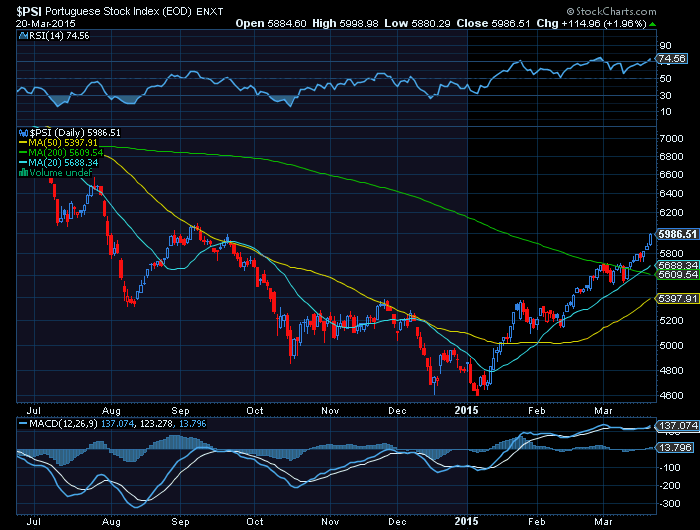700x530 pixels.
Task: Click the 6600 price axis label
Action: tap(671, 175)
